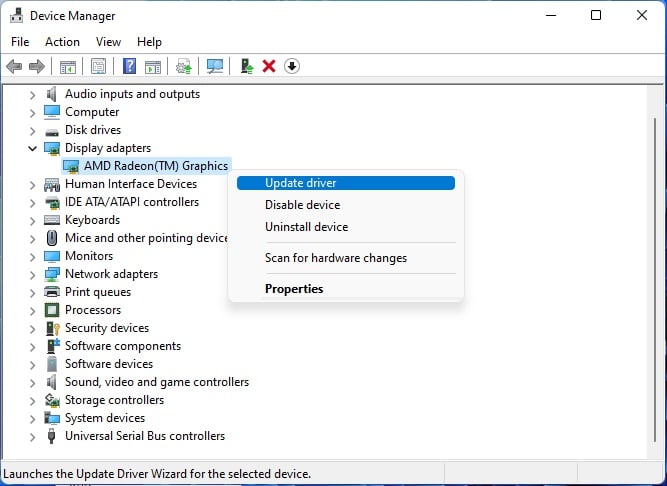667x486 pixels.
Task: Click the Back arrow toolbar icon
Action: (14, 66)
